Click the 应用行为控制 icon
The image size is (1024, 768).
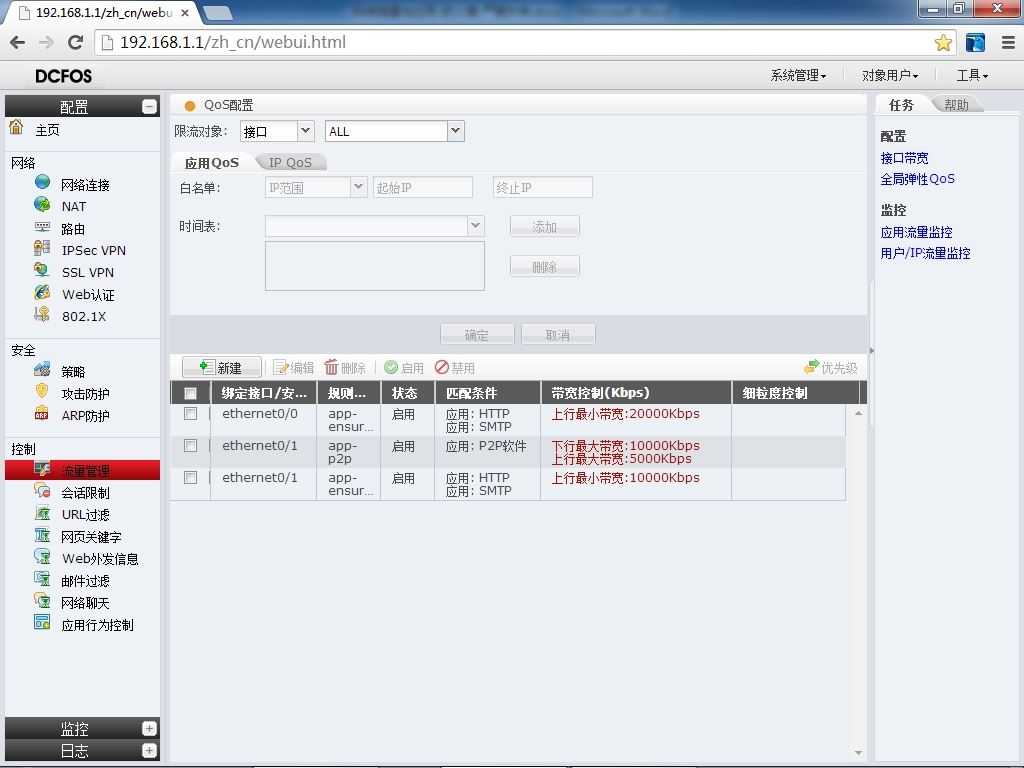click(x=42, y=622)
